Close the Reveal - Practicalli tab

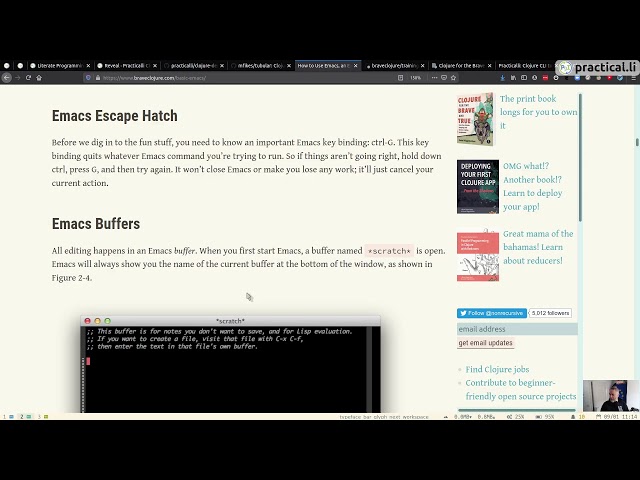155,66
